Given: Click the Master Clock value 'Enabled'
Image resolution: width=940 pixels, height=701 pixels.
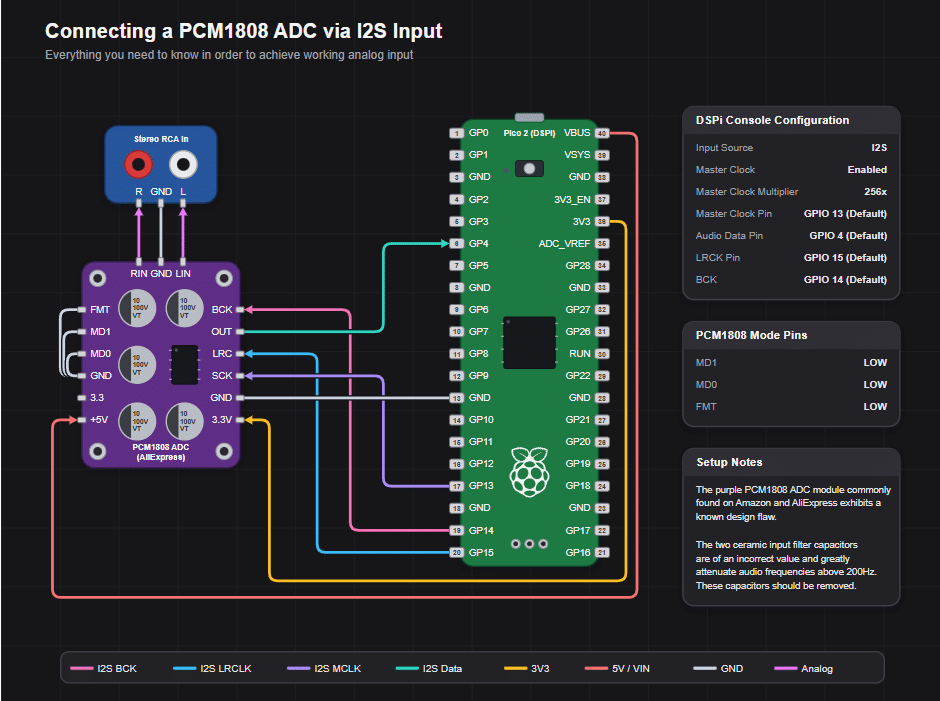Looking at the screenshot, I should tap(867, 170).
